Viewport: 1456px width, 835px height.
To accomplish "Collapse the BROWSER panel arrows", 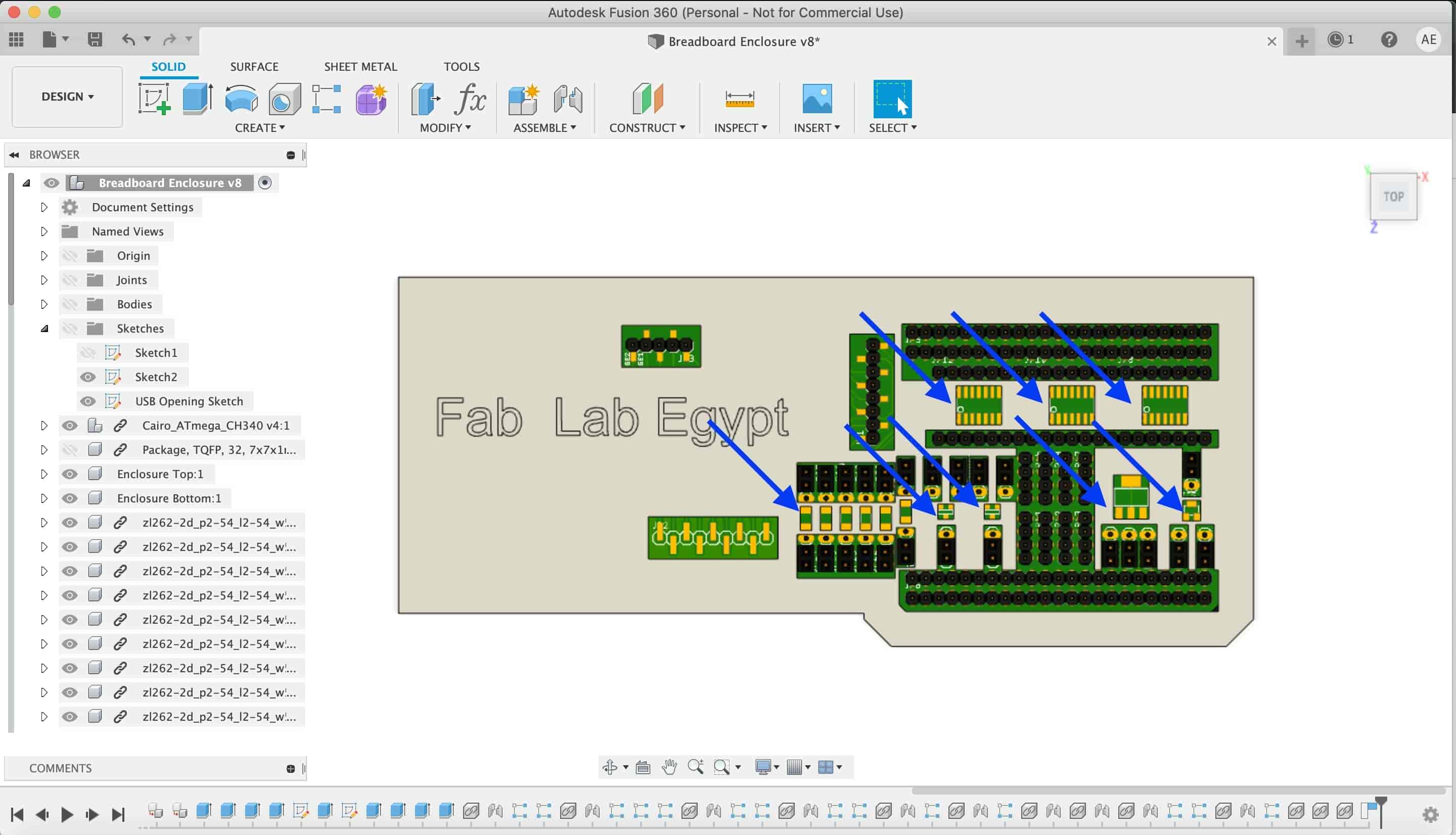I will click(x=14, y=155).
